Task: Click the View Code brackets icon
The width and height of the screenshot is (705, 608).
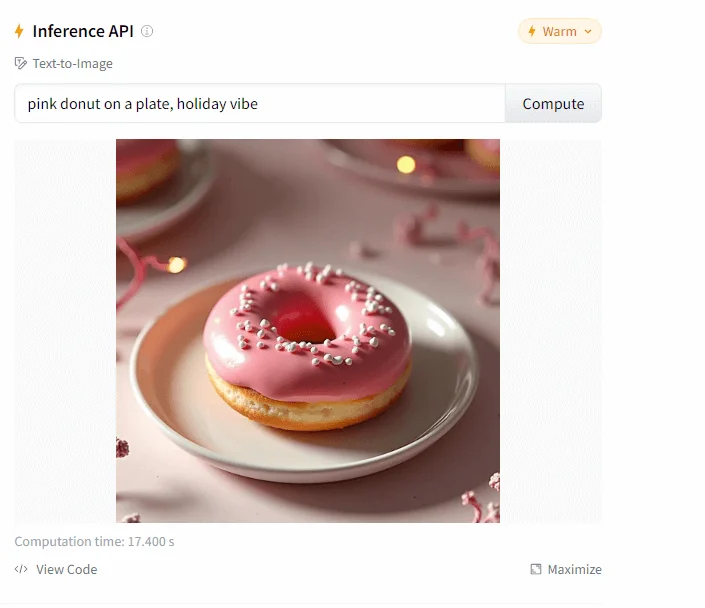Action: pyautogui.click(x=21, y=570)
